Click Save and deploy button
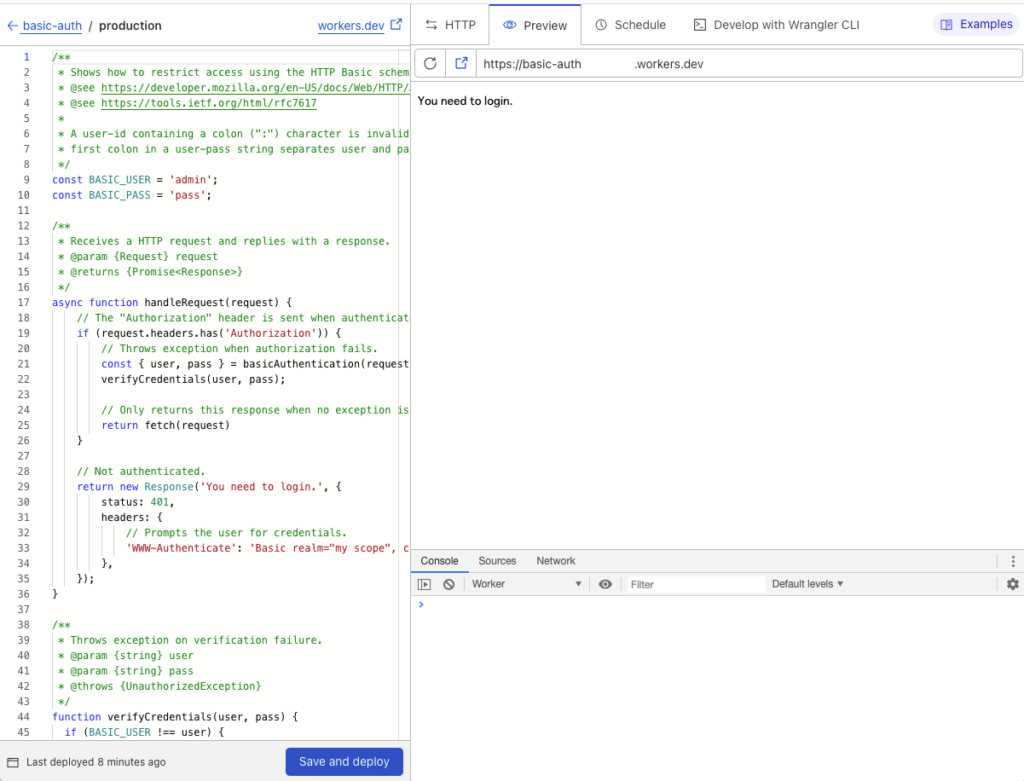Viewport: 1024px width, 781px height. click(x=344, y=761)
